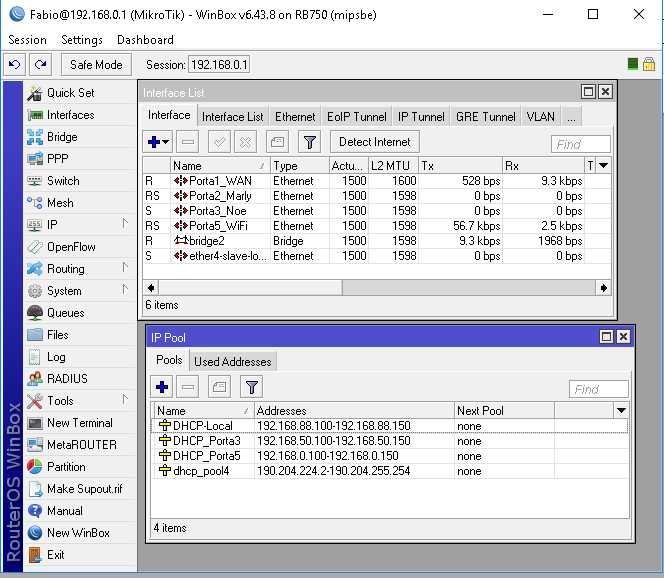664x578 pixels.
Task: Expand the IP submenu in sidebar
Action: [x=80, y=225]
